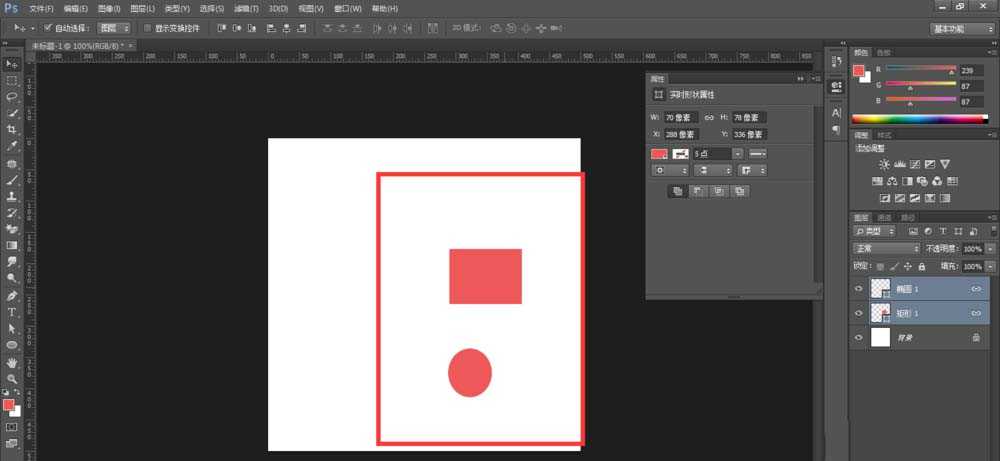Image resolution: width=1000 pixels, height=461 pixels.
Task: Open the blend mode dropdown showing 正常
Action: point(886,248)
